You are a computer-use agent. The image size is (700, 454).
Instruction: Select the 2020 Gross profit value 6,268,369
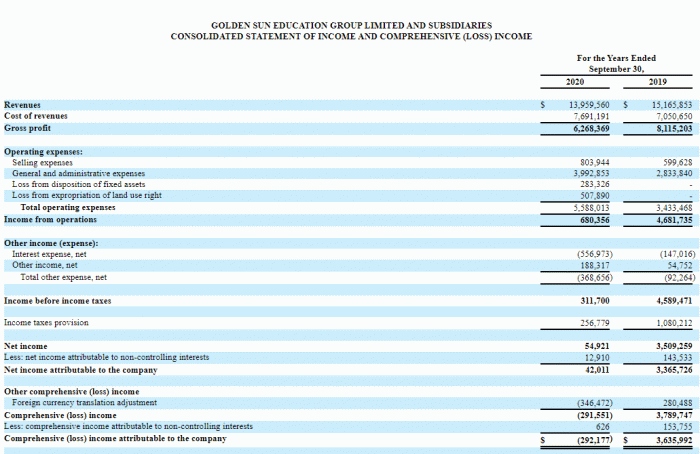[x=591, y=129]
